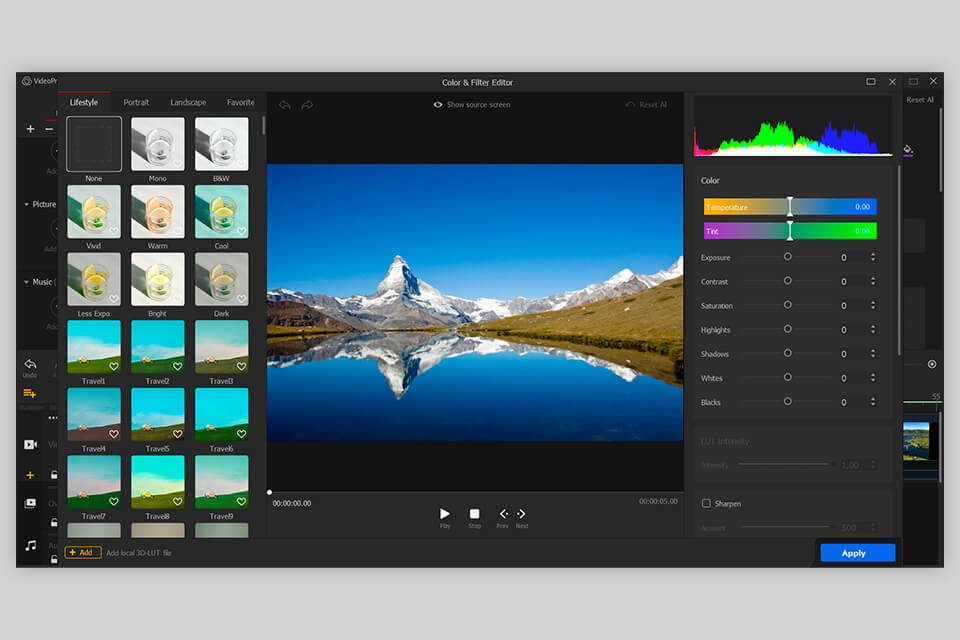The width and height of the screenshot is (960, 640).
Task: Click Reset All in the editor toolbar
Action: pyautogui.click(x=647, y=105)
